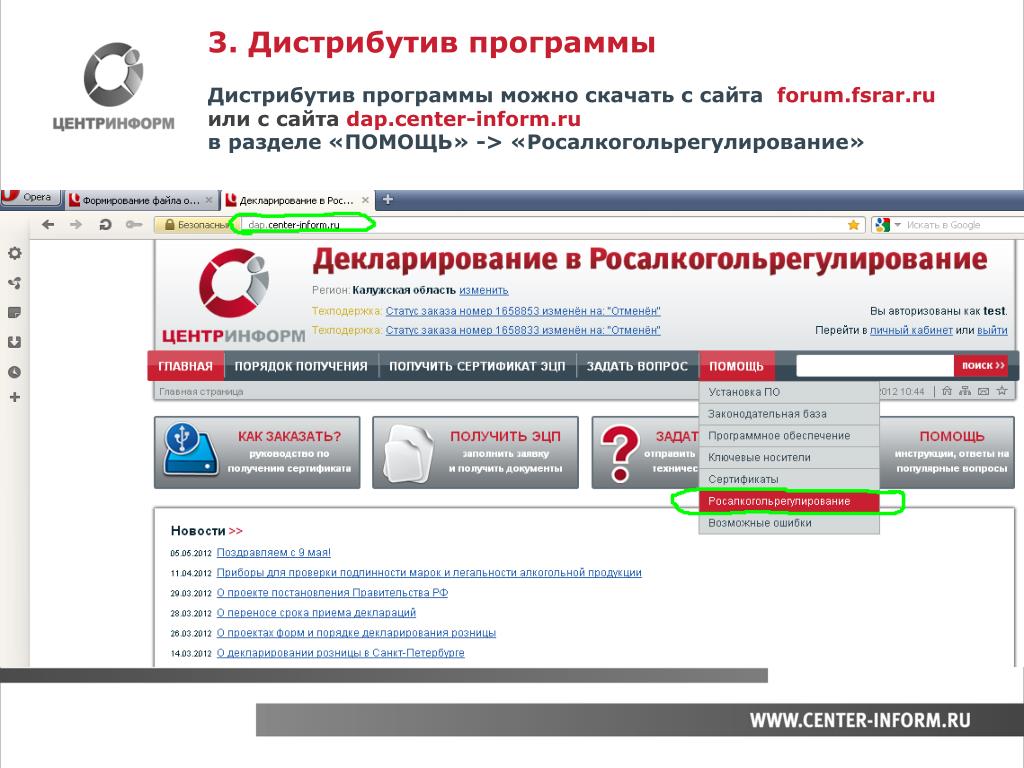Open the ПОРЯДОК ПОЛУЧЕНИЯ menu item
The width and height of the screenshot is (1024, 768).
click(x=300, y=366)
